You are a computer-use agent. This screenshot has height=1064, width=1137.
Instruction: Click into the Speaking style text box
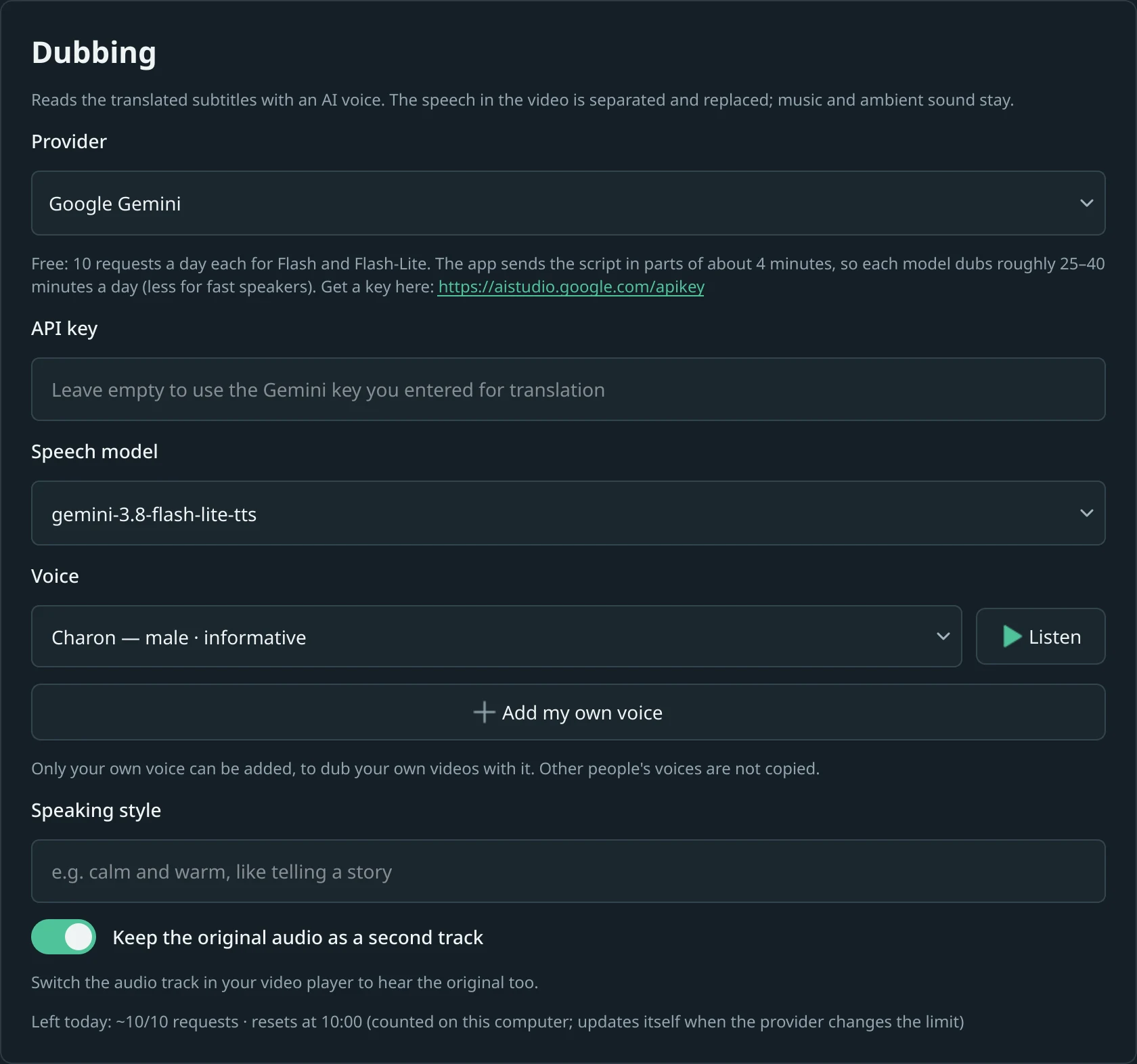[568, 871]
